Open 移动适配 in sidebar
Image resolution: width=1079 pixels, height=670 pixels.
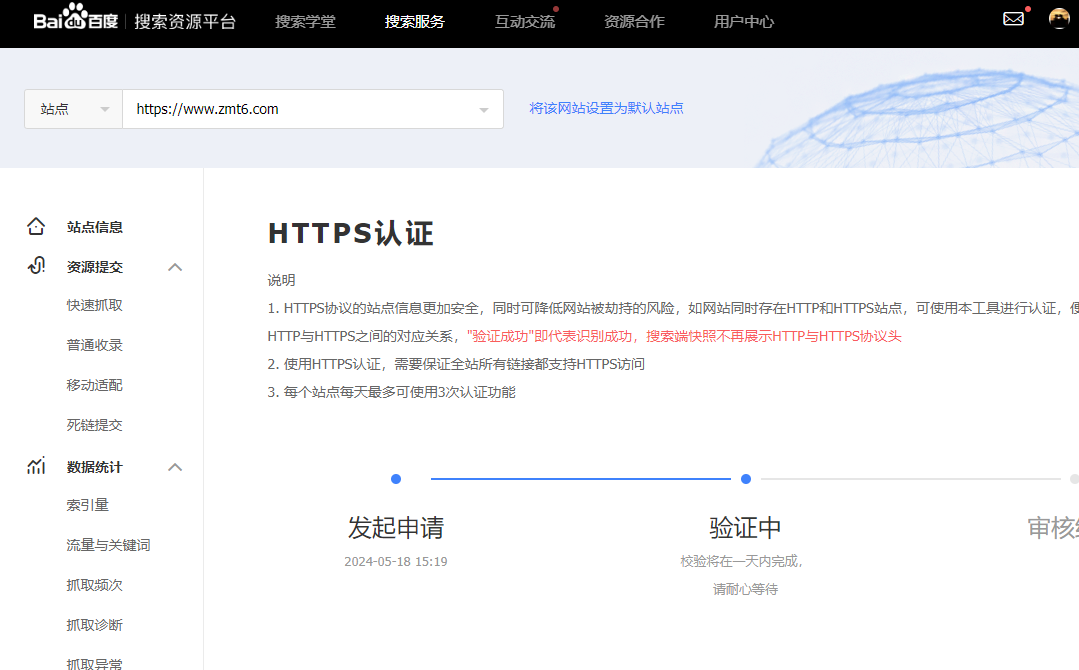(x=95, y=385)
